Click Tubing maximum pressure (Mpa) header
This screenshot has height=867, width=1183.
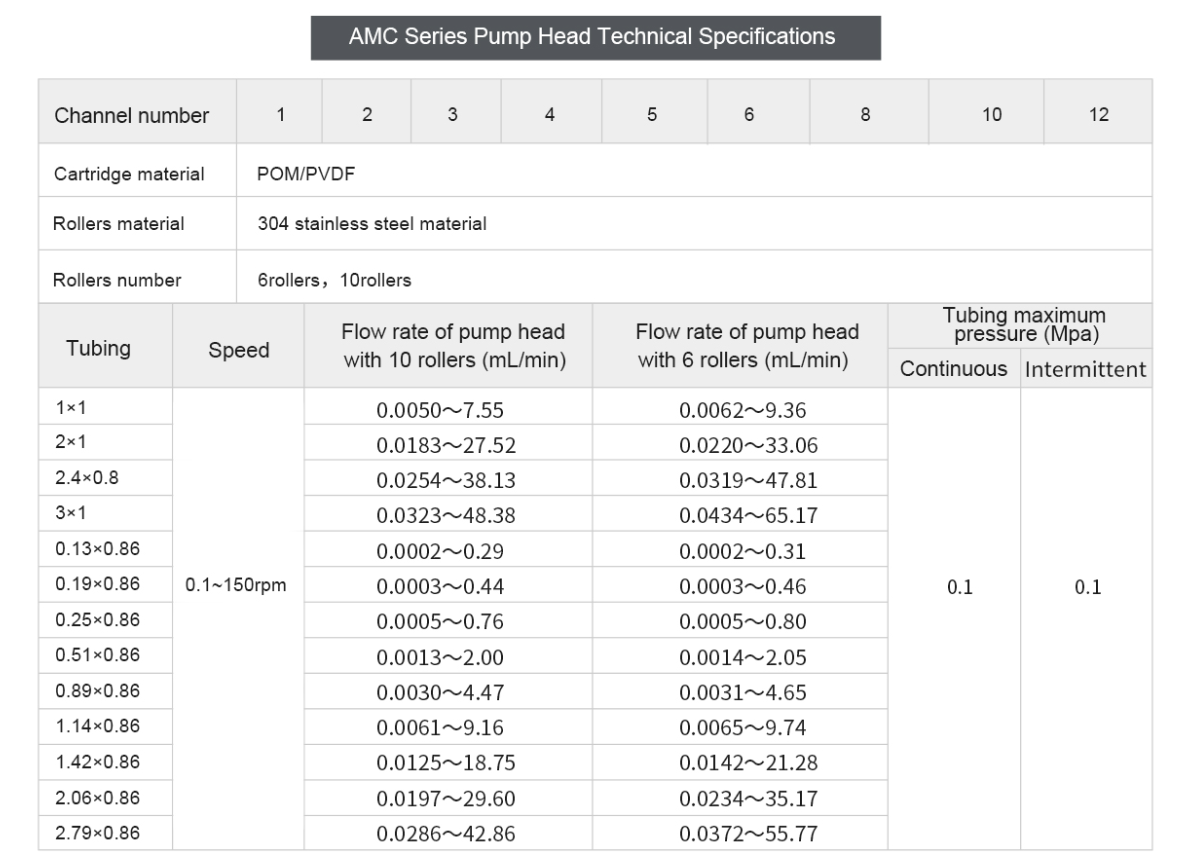coord(1020,325)
